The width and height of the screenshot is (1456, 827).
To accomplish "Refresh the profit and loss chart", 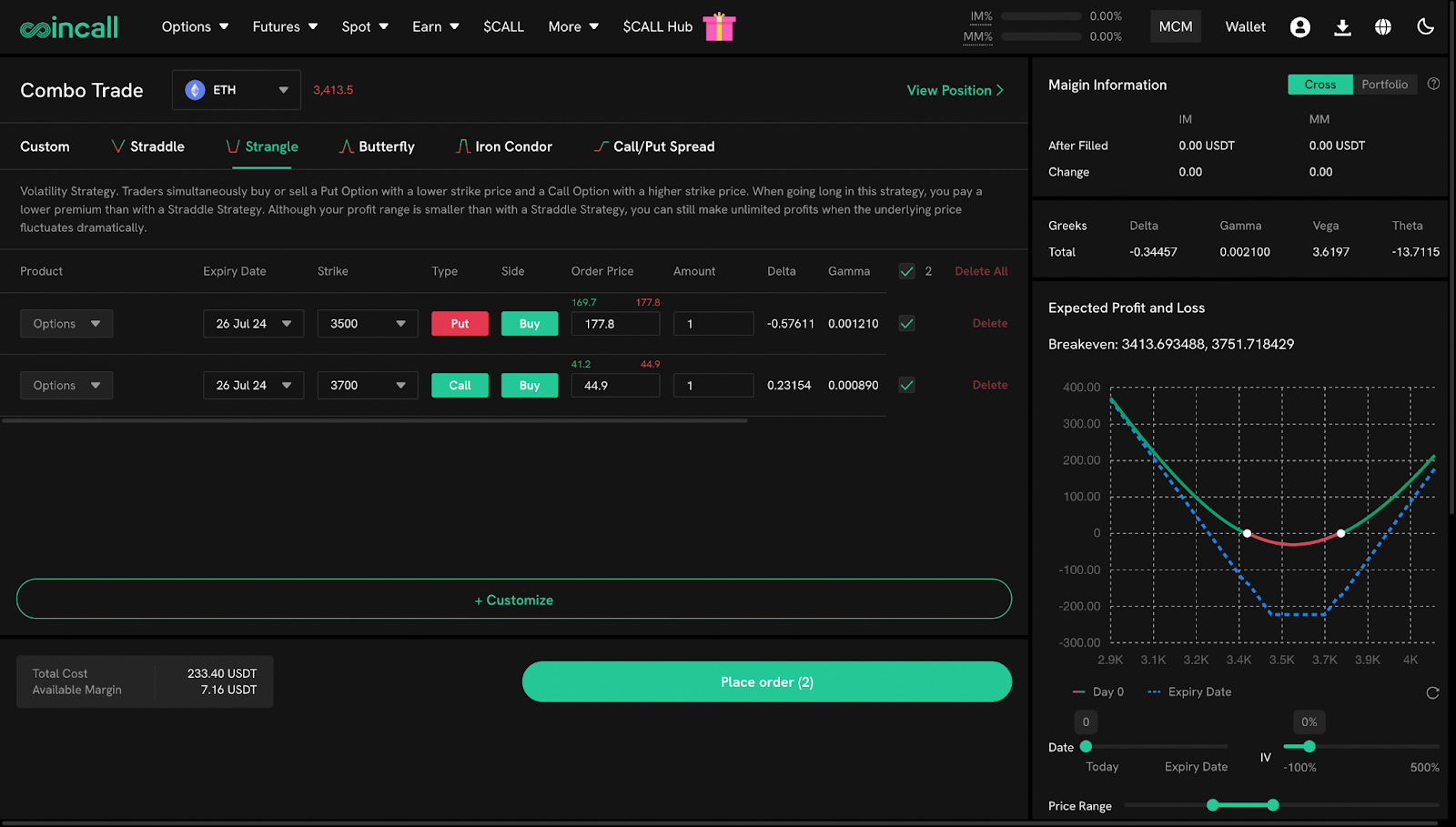I will pos(1432,693).
